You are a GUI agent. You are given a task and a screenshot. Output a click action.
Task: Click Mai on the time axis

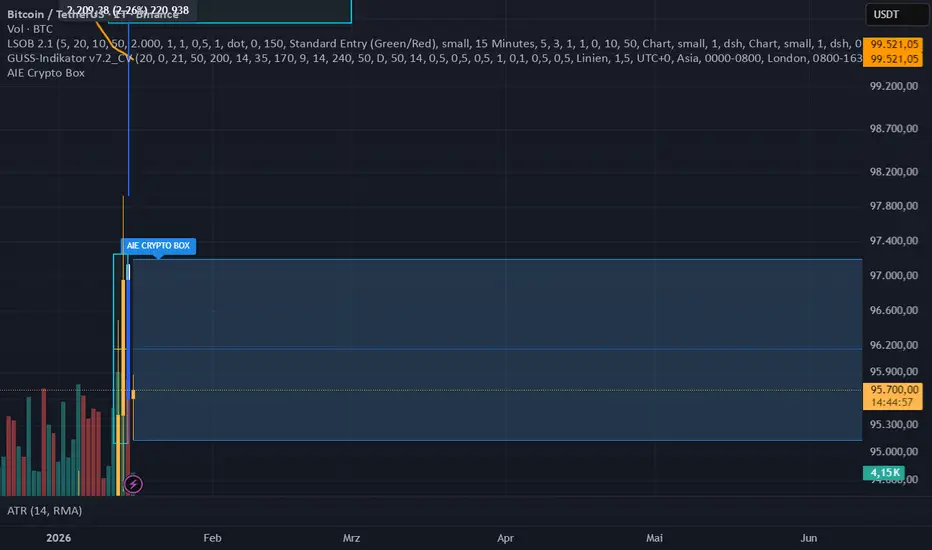coord(655,538)
